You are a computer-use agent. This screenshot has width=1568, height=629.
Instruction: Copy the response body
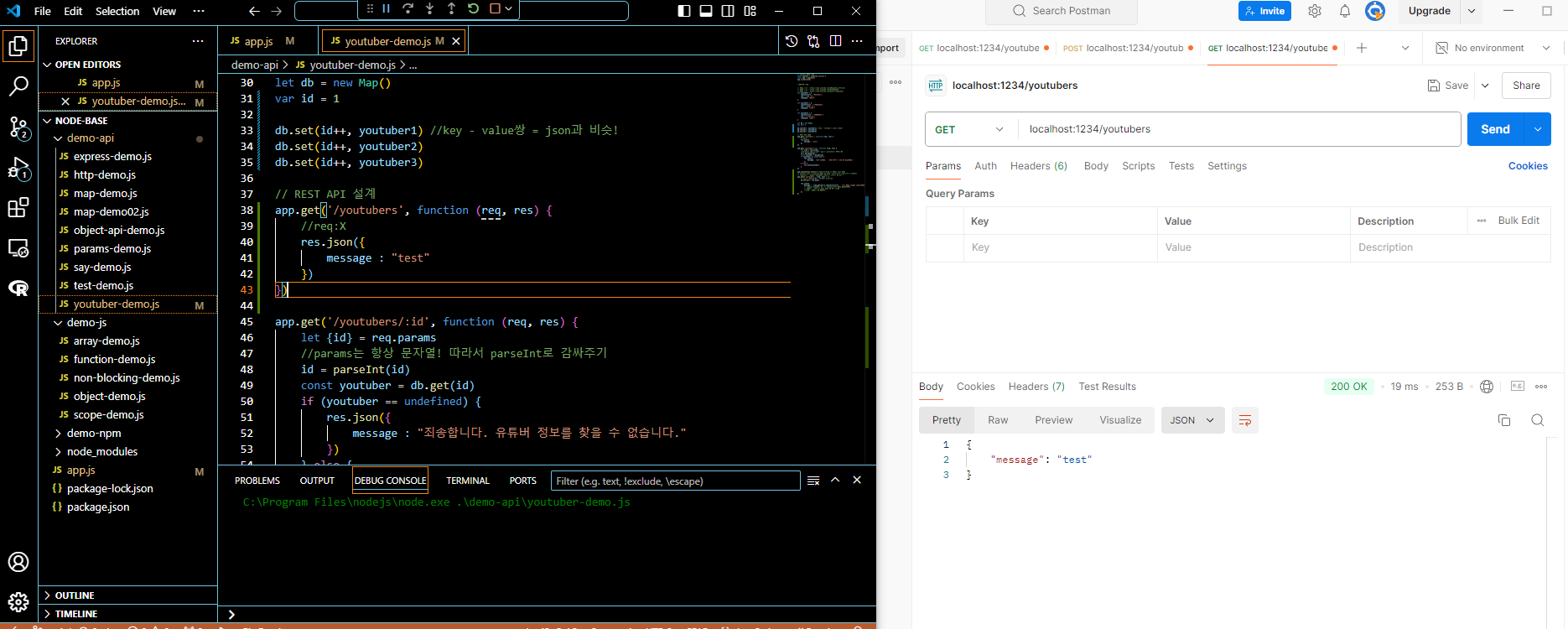pos(1504,420)
